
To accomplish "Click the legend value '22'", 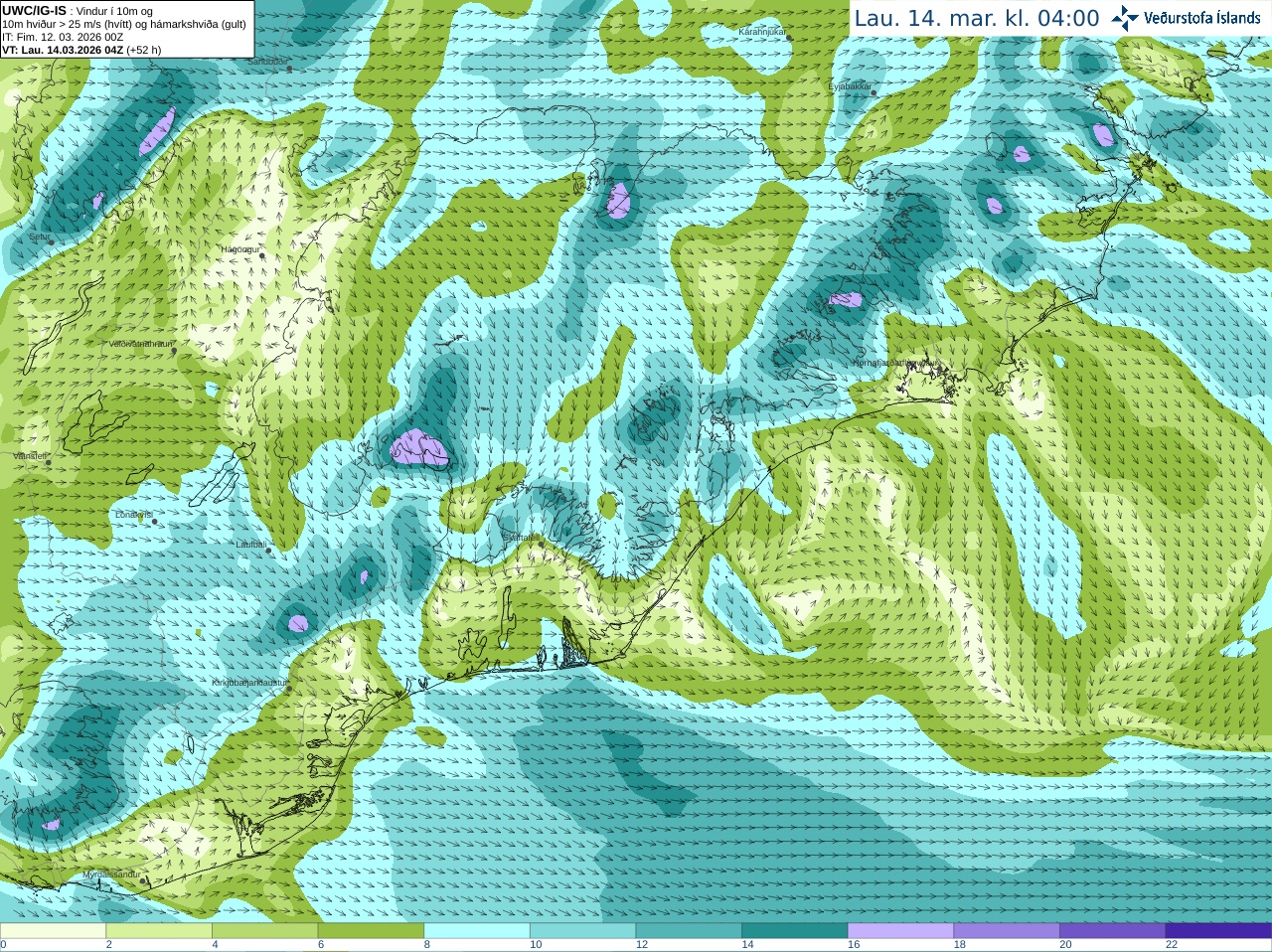I will 1171,945.
